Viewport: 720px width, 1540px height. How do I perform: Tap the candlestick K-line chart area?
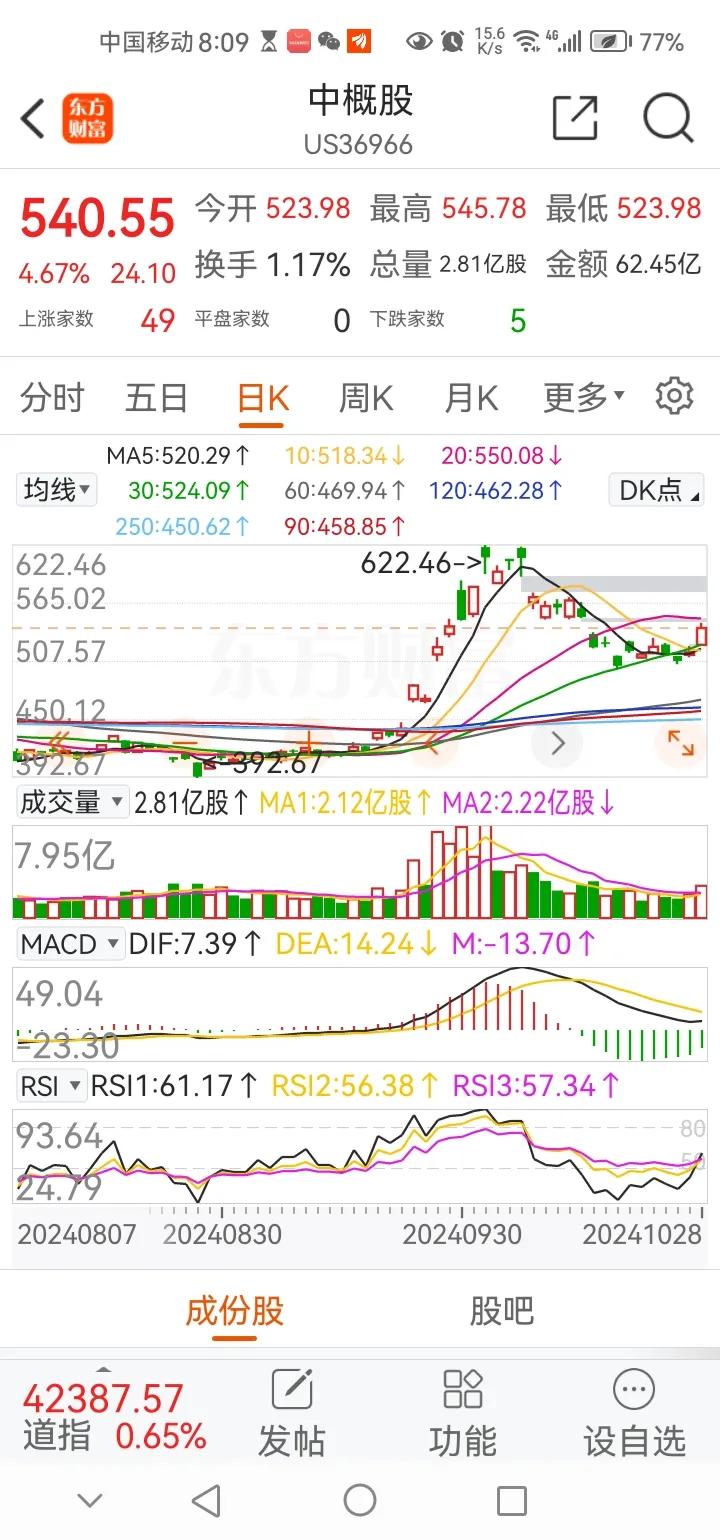point(360,661)
